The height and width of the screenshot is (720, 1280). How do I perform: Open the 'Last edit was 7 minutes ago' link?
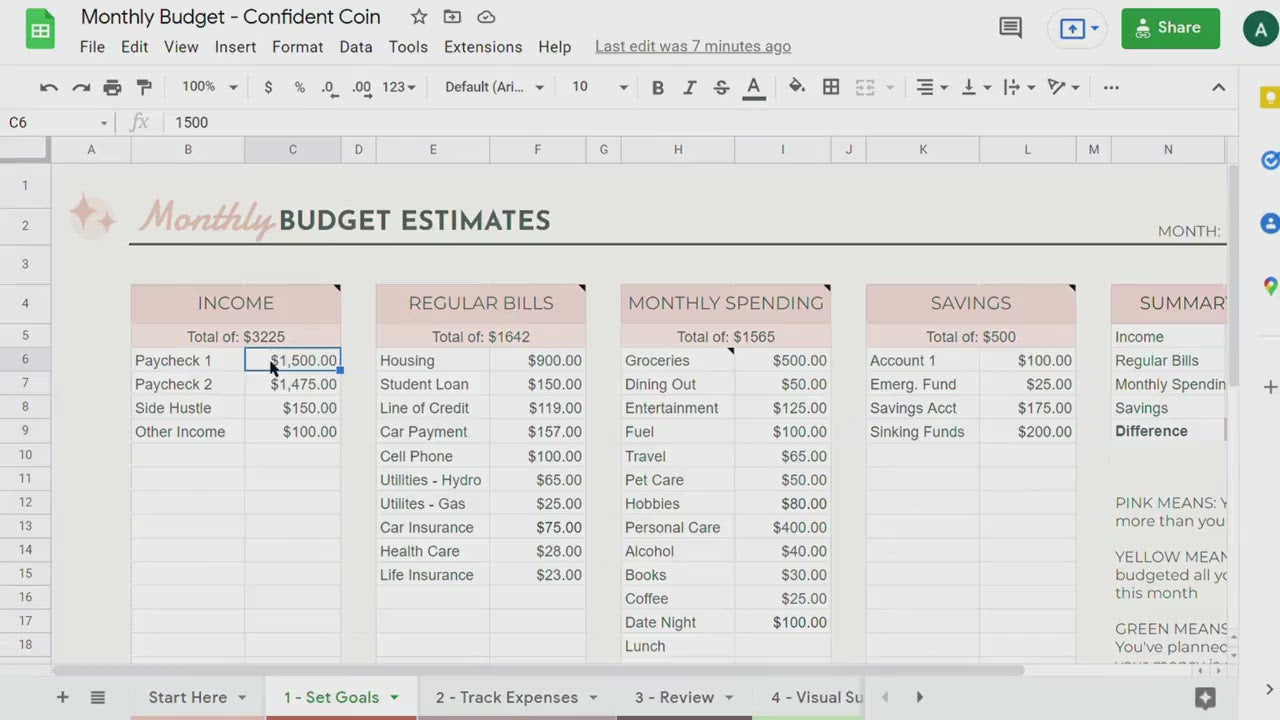click(x=693, y=47)
